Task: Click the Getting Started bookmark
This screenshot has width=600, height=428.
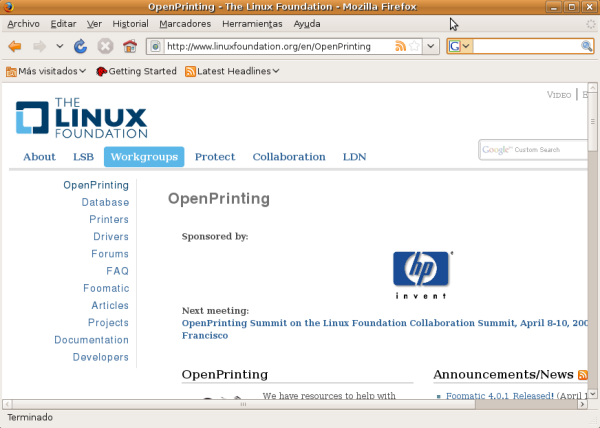Action: tap(137, 71)
